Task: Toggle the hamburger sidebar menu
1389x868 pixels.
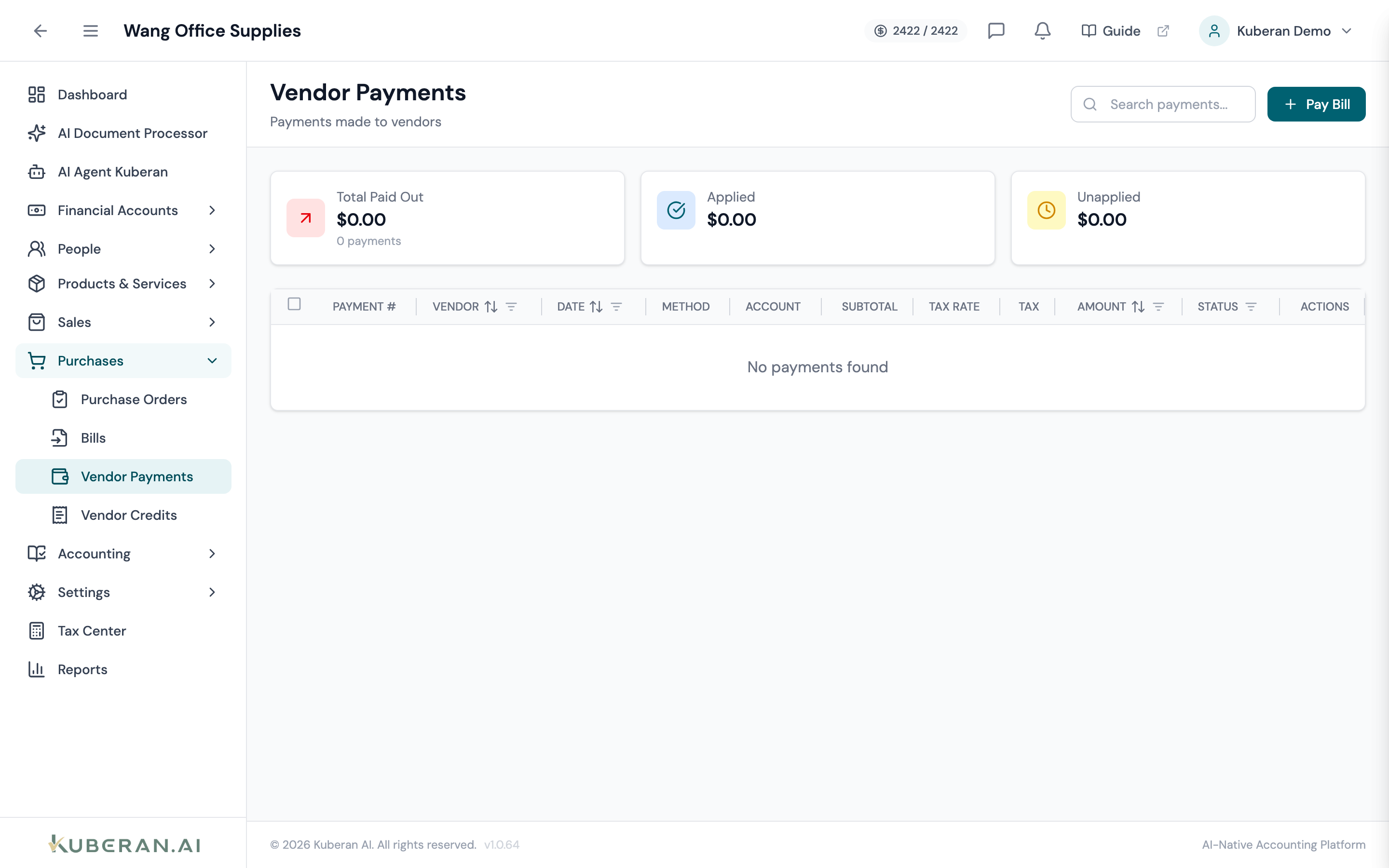Action: pos(90,30)
